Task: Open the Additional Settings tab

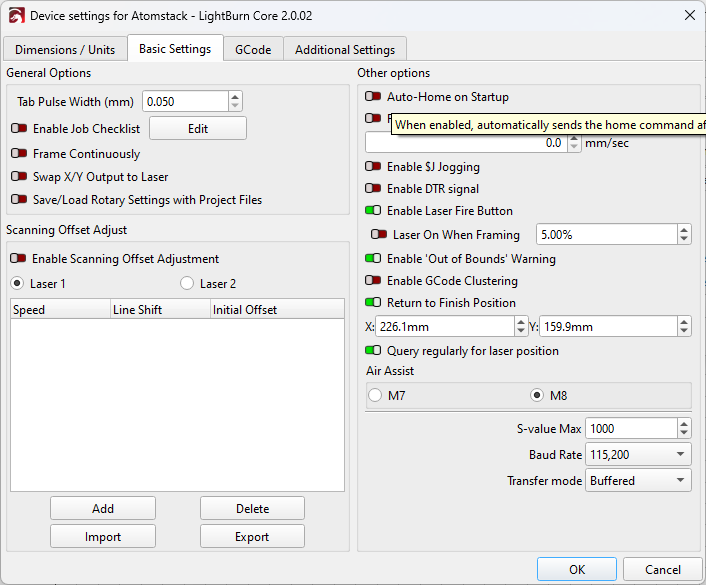Action: [x=345, y=49]
